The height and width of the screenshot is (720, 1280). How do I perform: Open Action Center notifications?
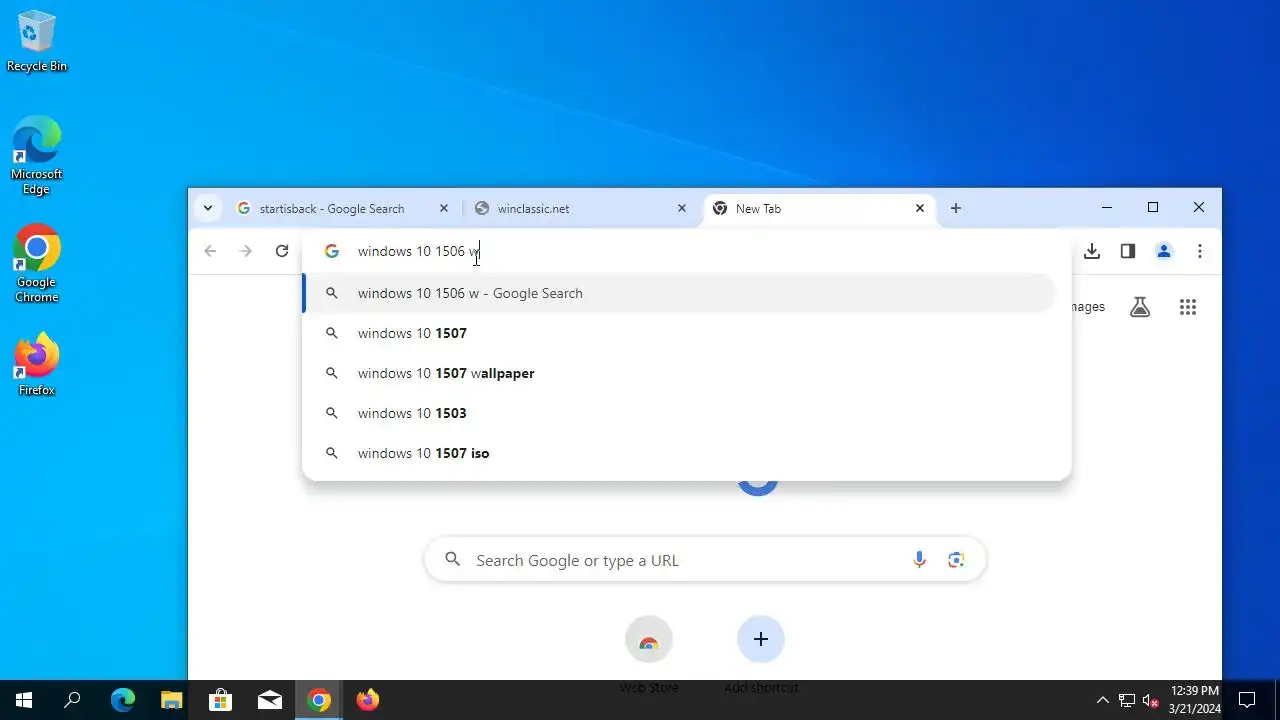tap(1247, 700)
